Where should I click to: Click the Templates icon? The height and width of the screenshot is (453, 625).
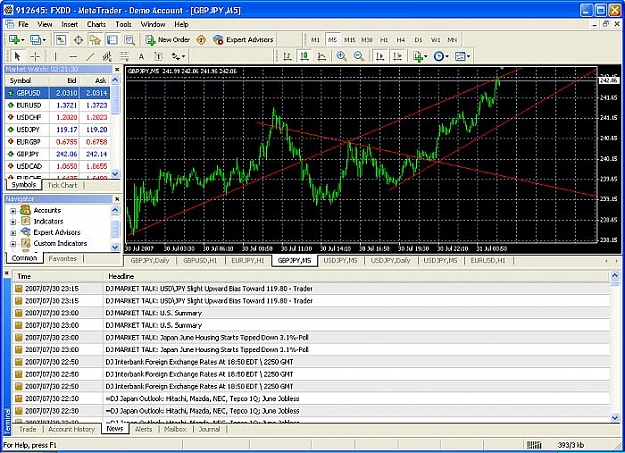coord(460,56)
